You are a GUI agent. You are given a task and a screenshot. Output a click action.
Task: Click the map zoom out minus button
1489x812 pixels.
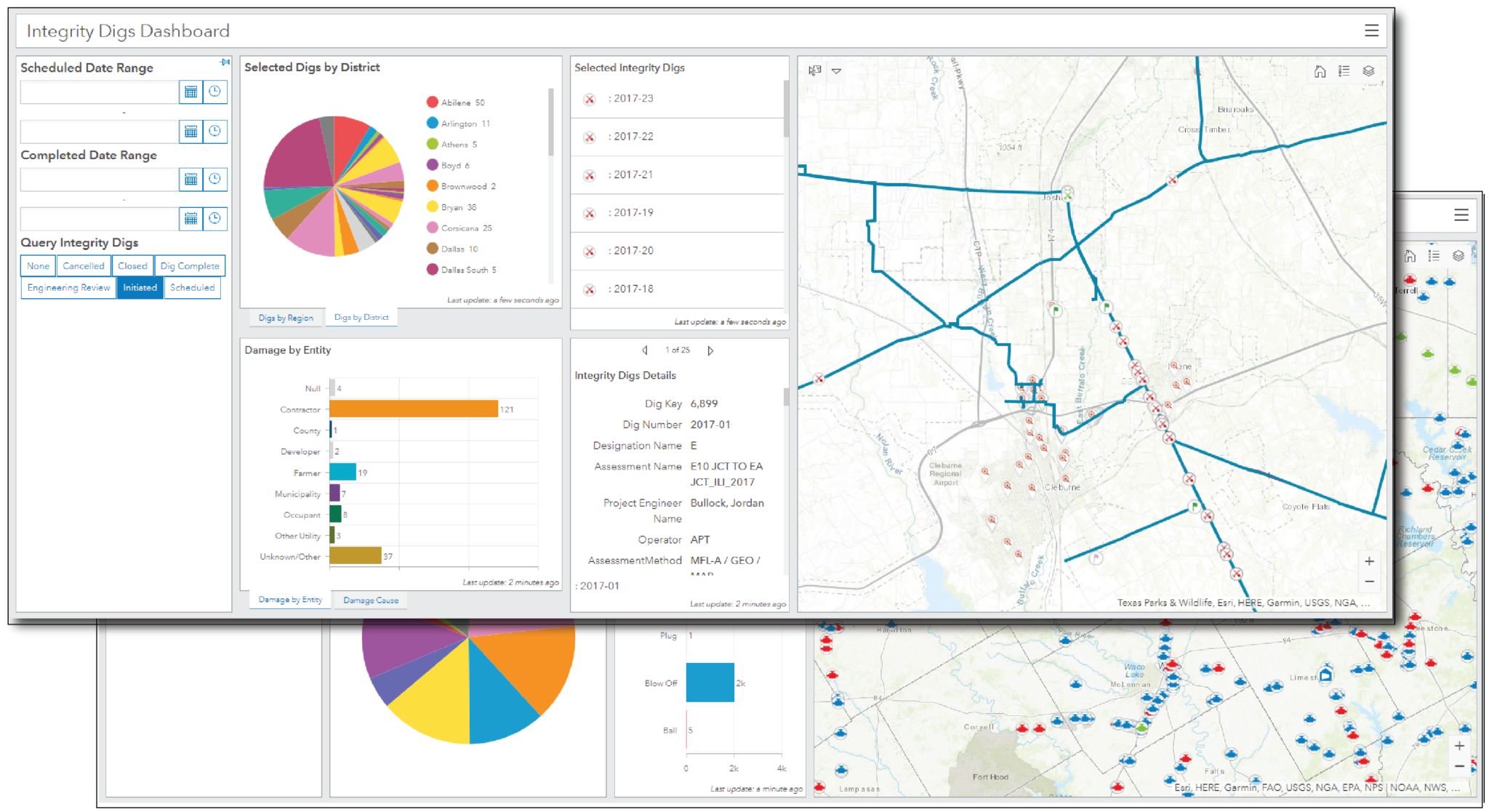pos(1369,582)
